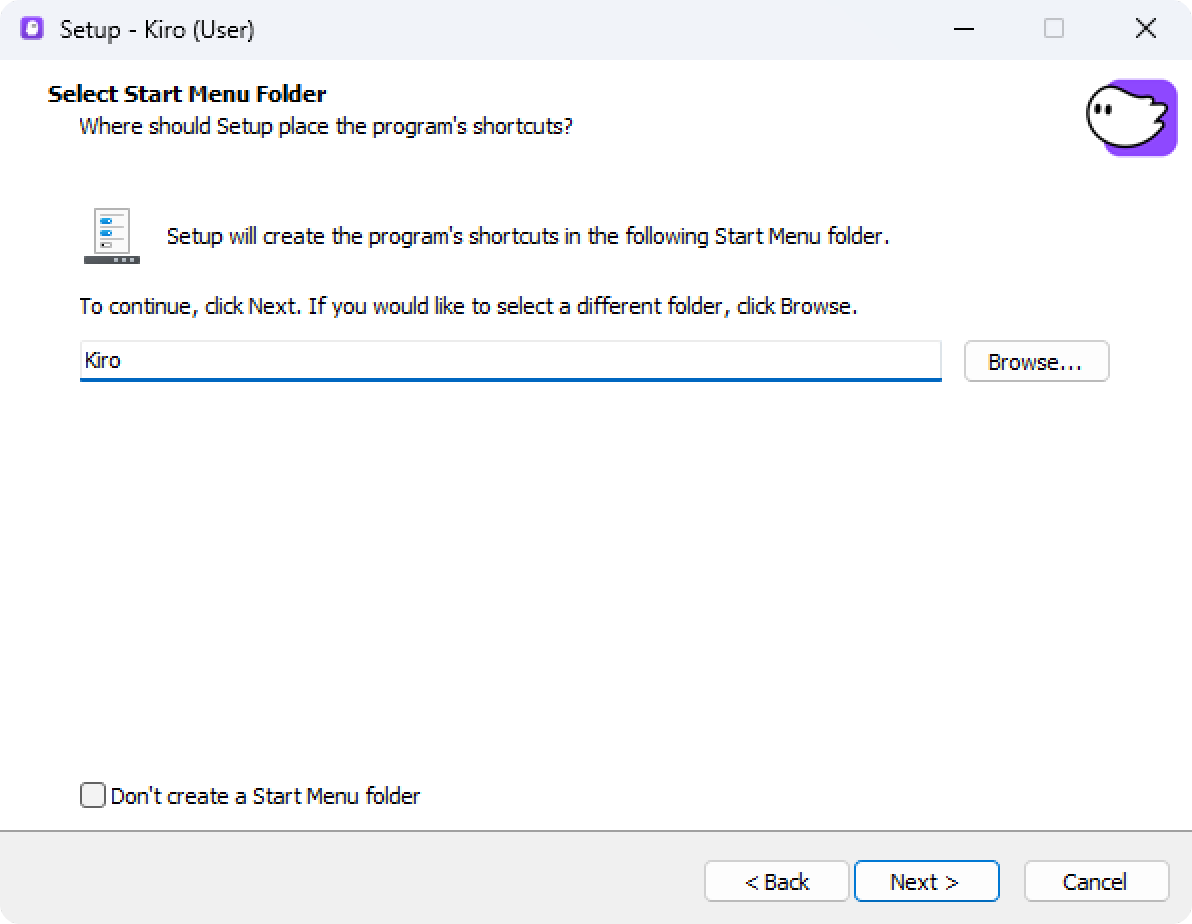Image resolution: width=1192 pixels, height=924 pixels.
Task: Click 'Where should Setup place the program's shortcuts?' text
Action: (325, 126)
